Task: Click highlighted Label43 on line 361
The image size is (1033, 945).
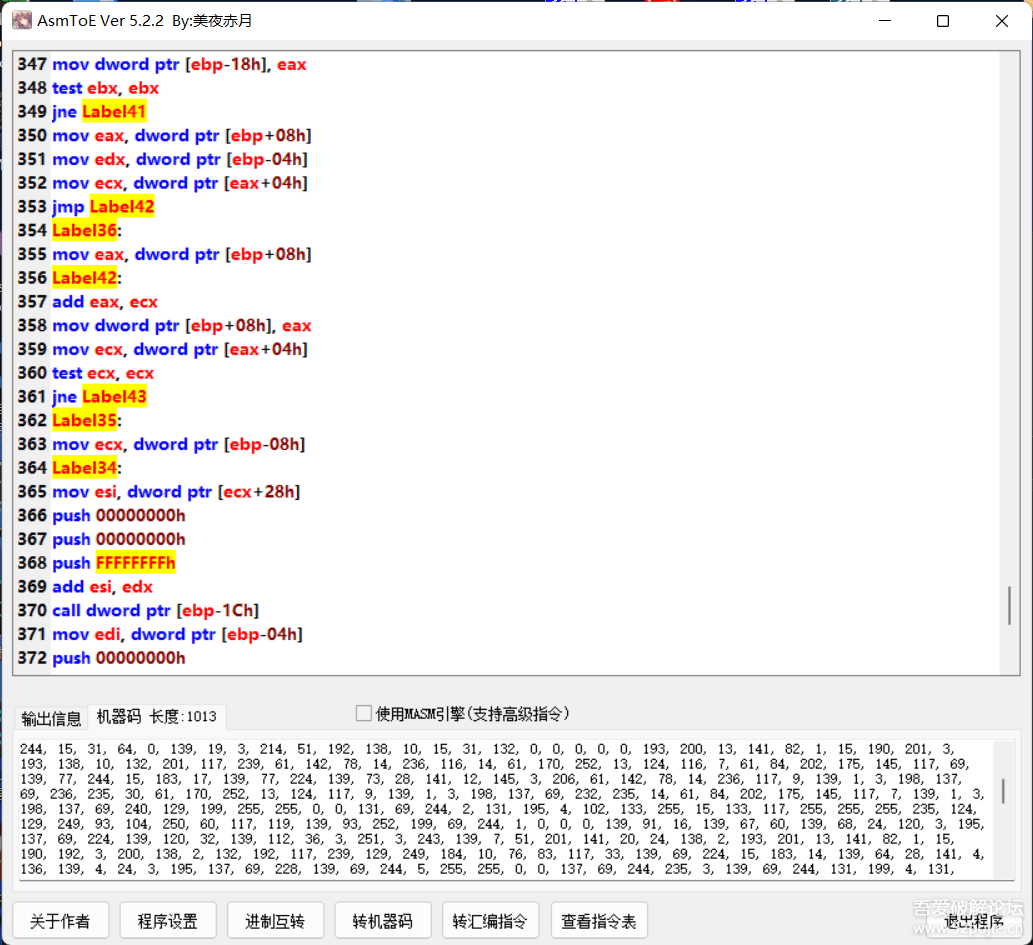Action: 114,397
